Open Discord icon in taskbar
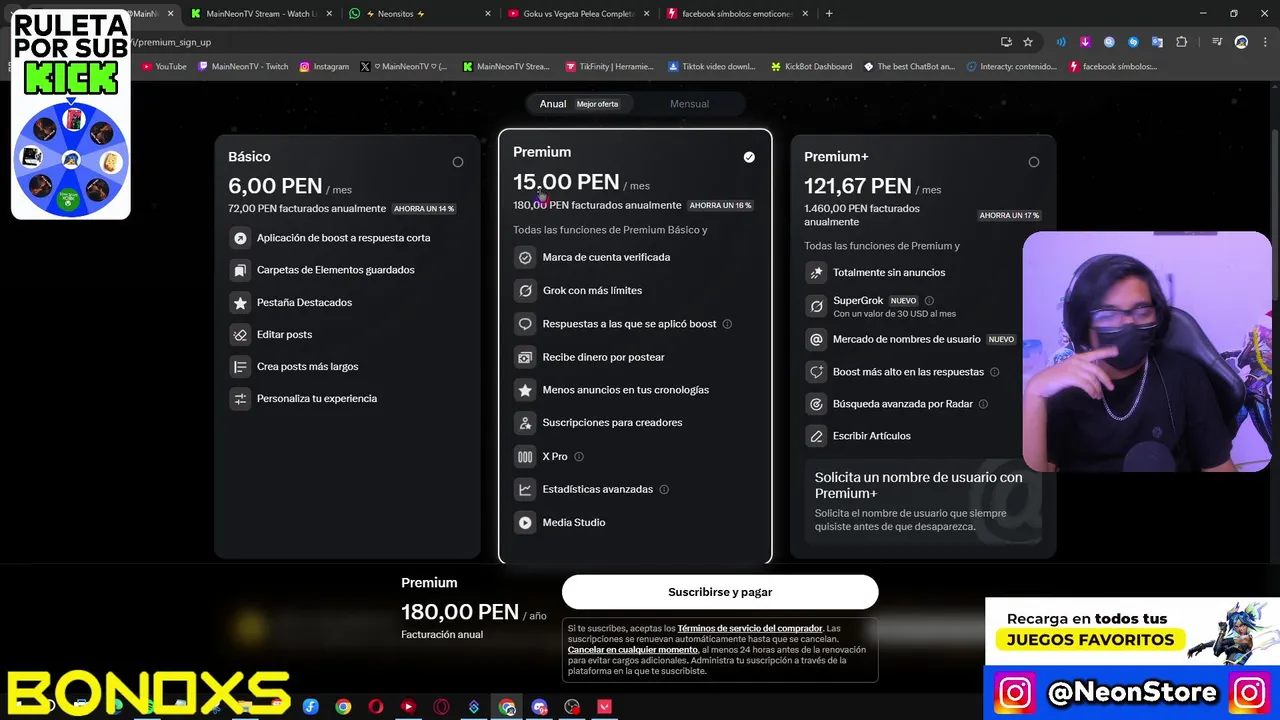Viewport: 1280px width, 720px height. (540, 707)
